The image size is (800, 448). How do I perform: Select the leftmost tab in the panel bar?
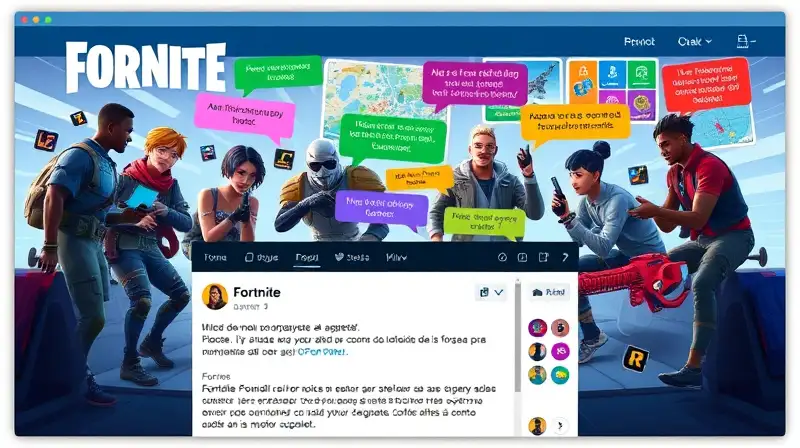coord(215,257)
